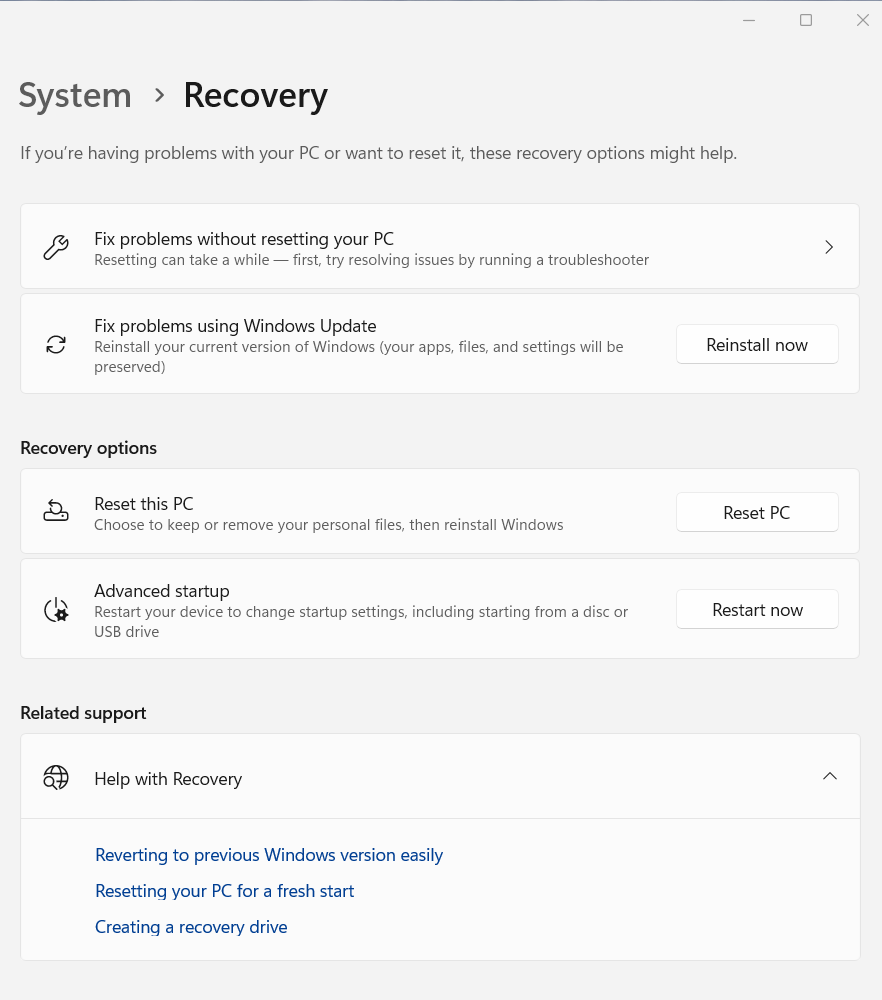Click the wrench troubleshooter icon
Screen dimensions: 882x1000
click(x=56, y=247)
